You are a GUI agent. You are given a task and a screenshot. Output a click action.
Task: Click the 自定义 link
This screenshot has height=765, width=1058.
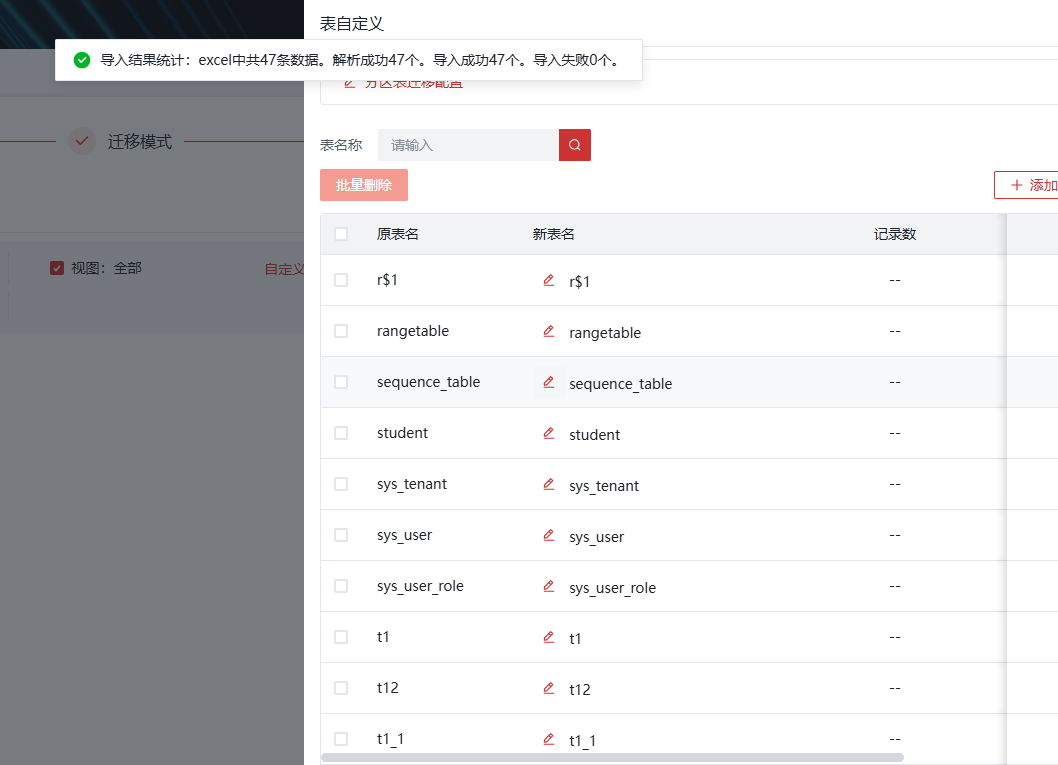[x=284, y=269]
